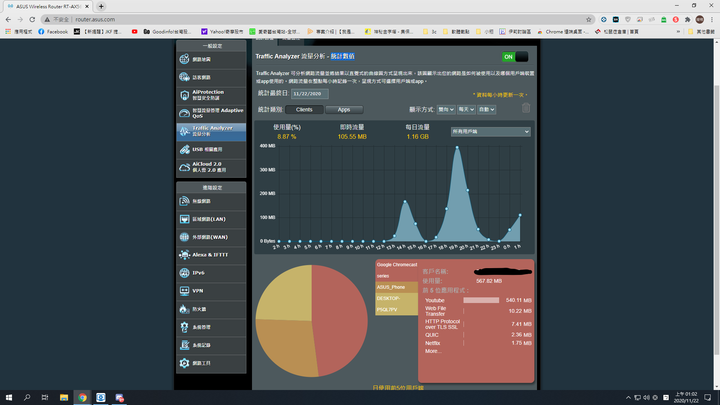Open the LAN settings sidebar item
720x405 pixels.
[211, 219]
